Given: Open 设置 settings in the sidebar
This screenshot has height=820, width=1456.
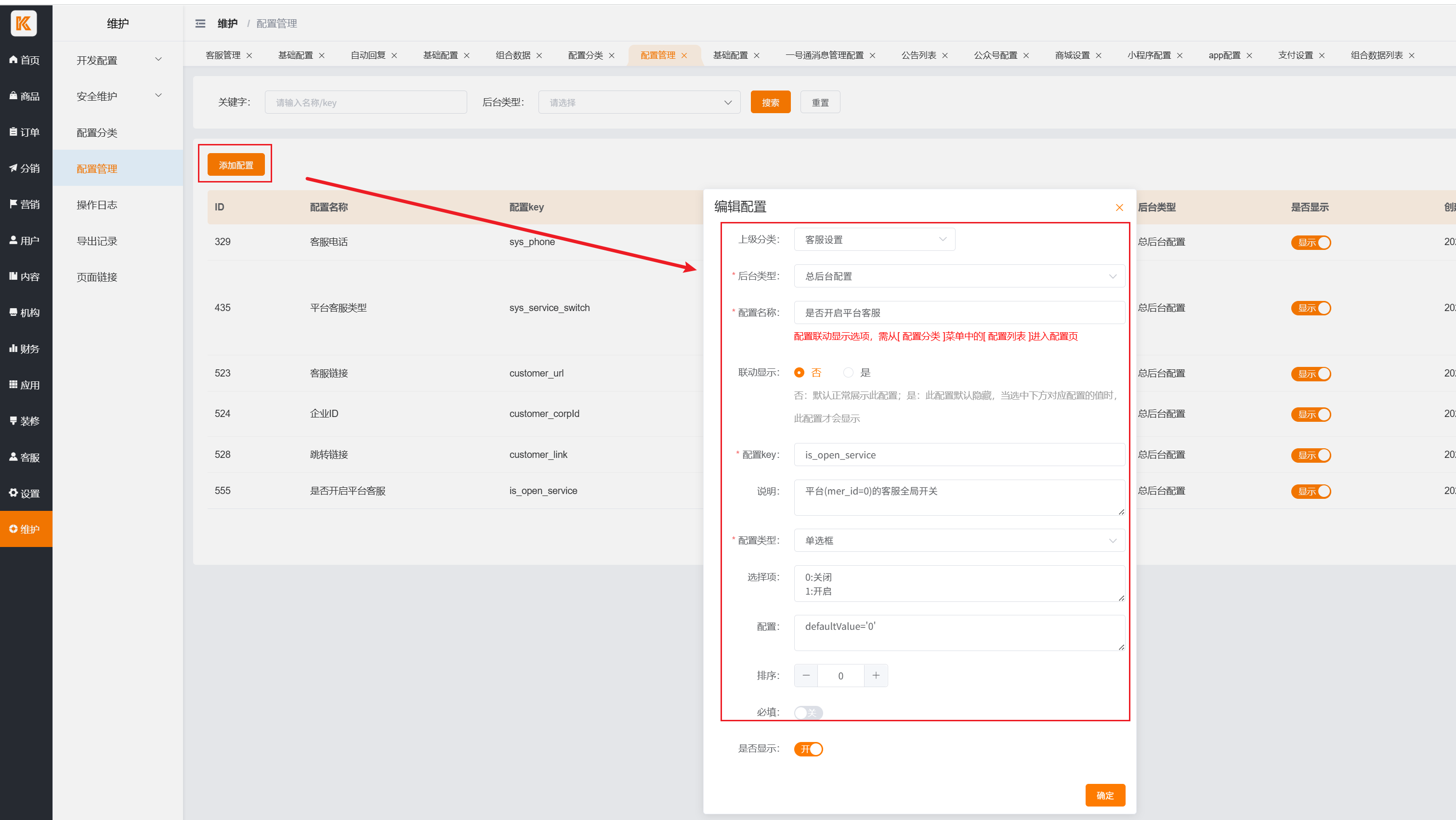Looking at the screenshot, I should point(26,493).
